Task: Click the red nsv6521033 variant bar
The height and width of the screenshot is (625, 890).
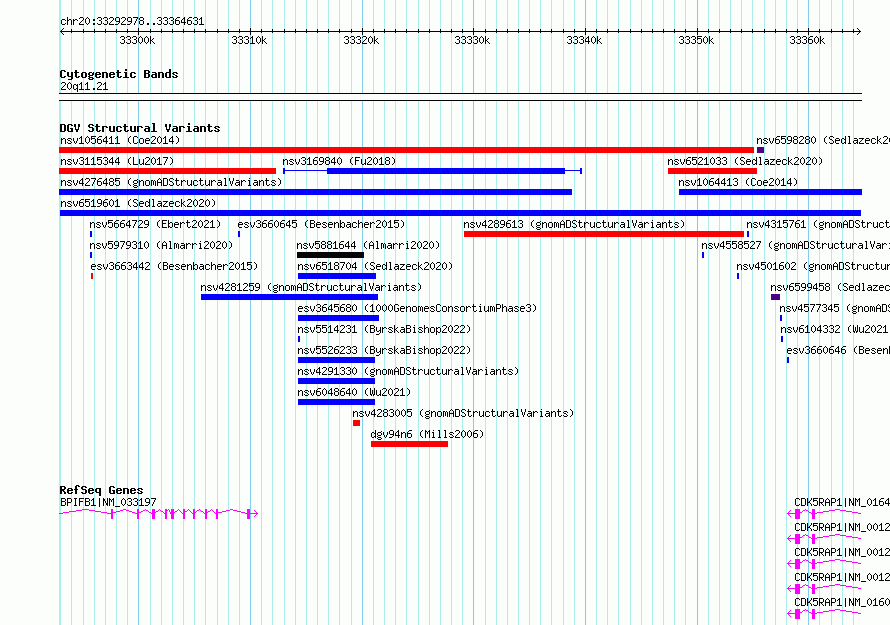Action: (712, 171)
